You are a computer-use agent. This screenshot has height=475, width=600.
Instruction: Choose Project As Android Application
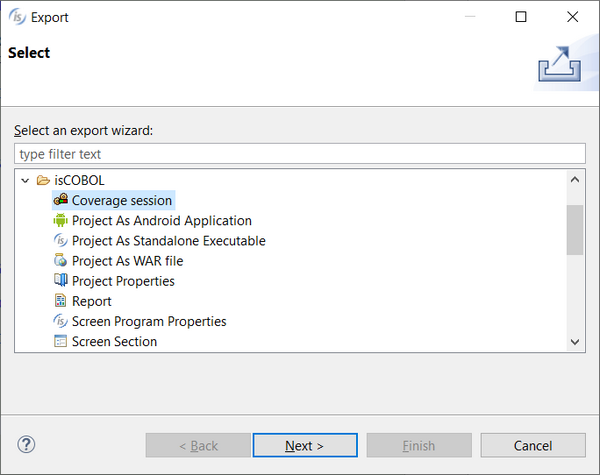[x=161, y=220]
